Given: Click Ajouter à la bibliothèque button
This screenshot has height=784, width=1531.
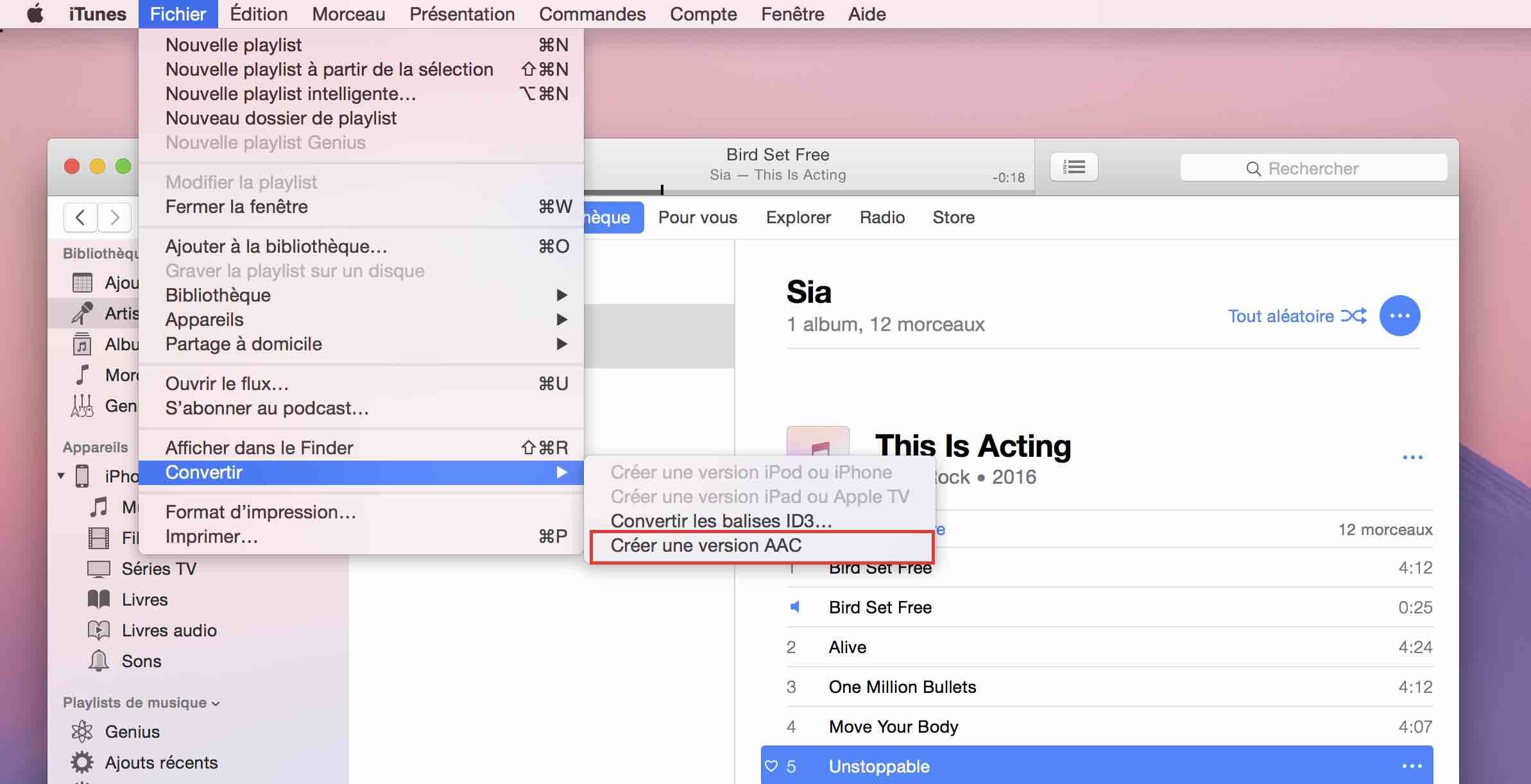Looking at the screenshot, I should tap(277, 246).
